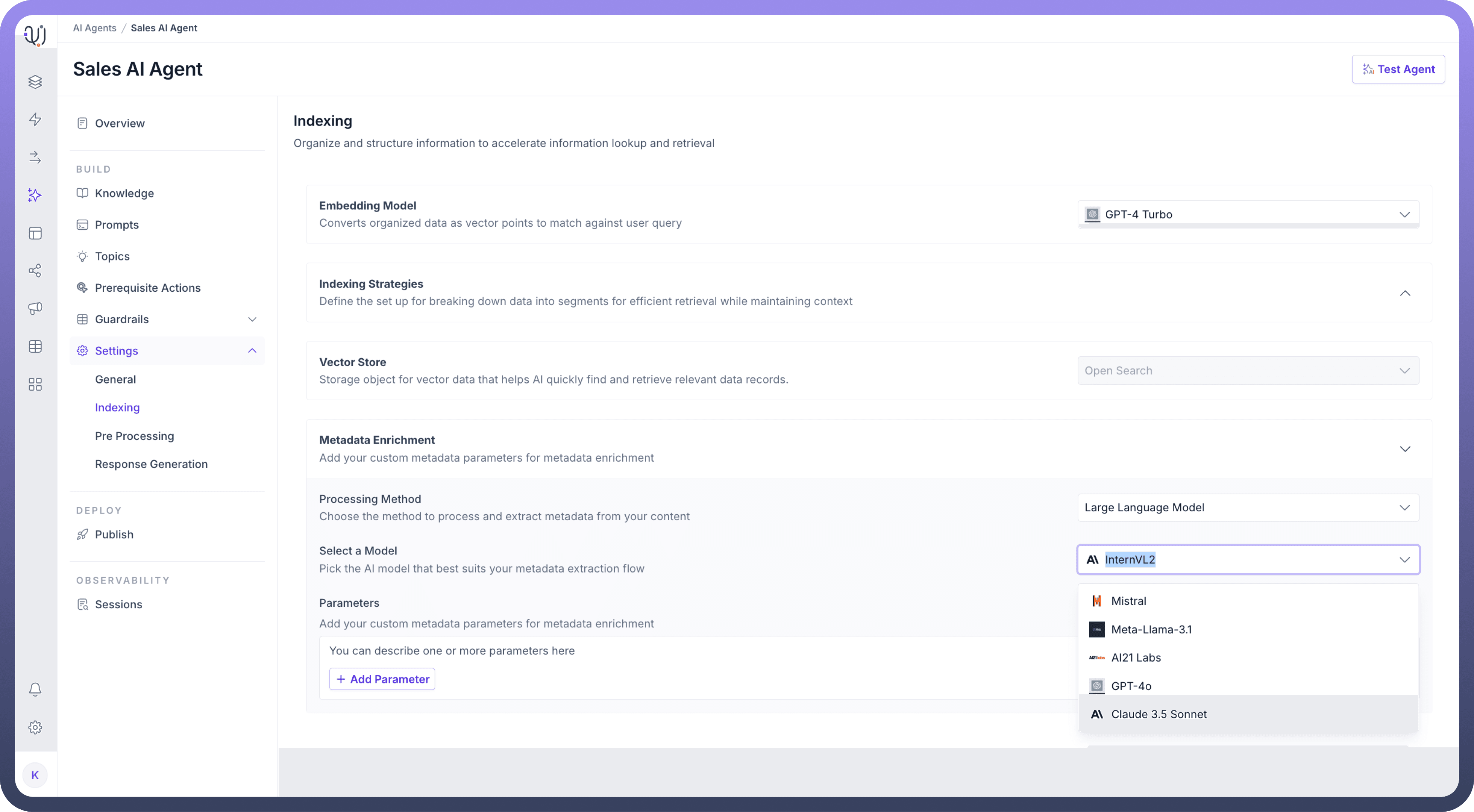This screenshot has width=1474, height=812.
Task: Select Mistral from the model list
Action: (x=1128, y=601)
